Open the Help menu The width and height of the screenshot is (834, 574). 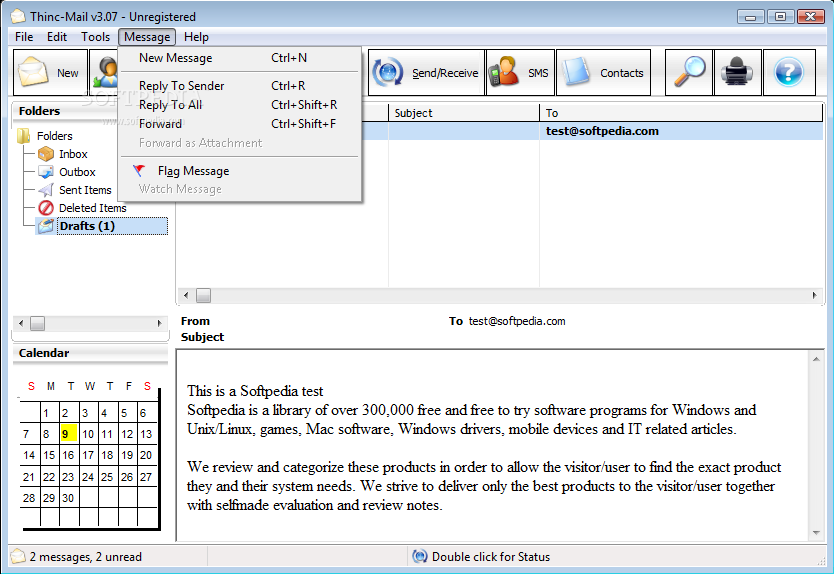point(196,37)
